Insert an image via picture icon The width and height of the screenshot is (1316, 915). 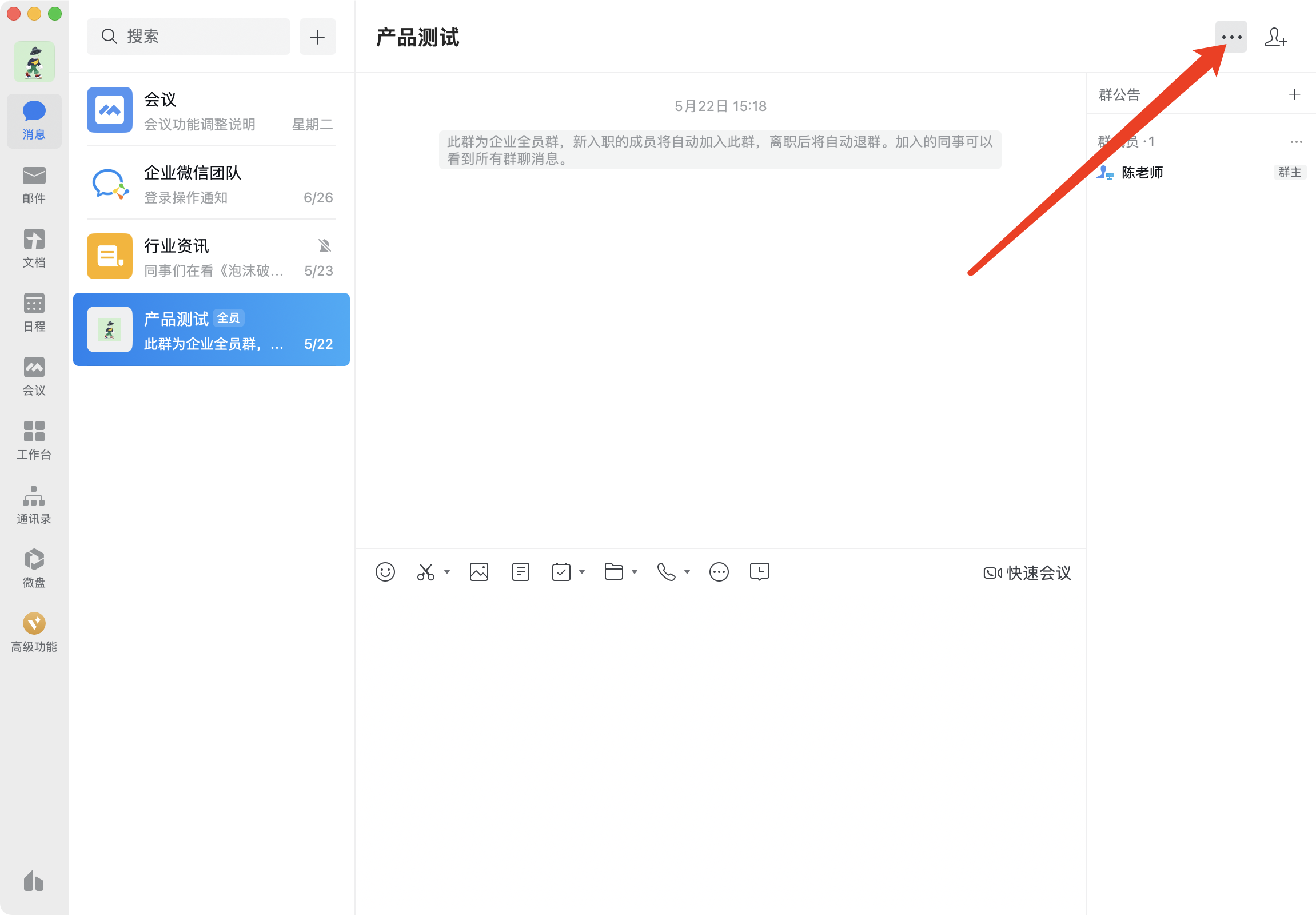pyautogui.click(x=479, y=572)
